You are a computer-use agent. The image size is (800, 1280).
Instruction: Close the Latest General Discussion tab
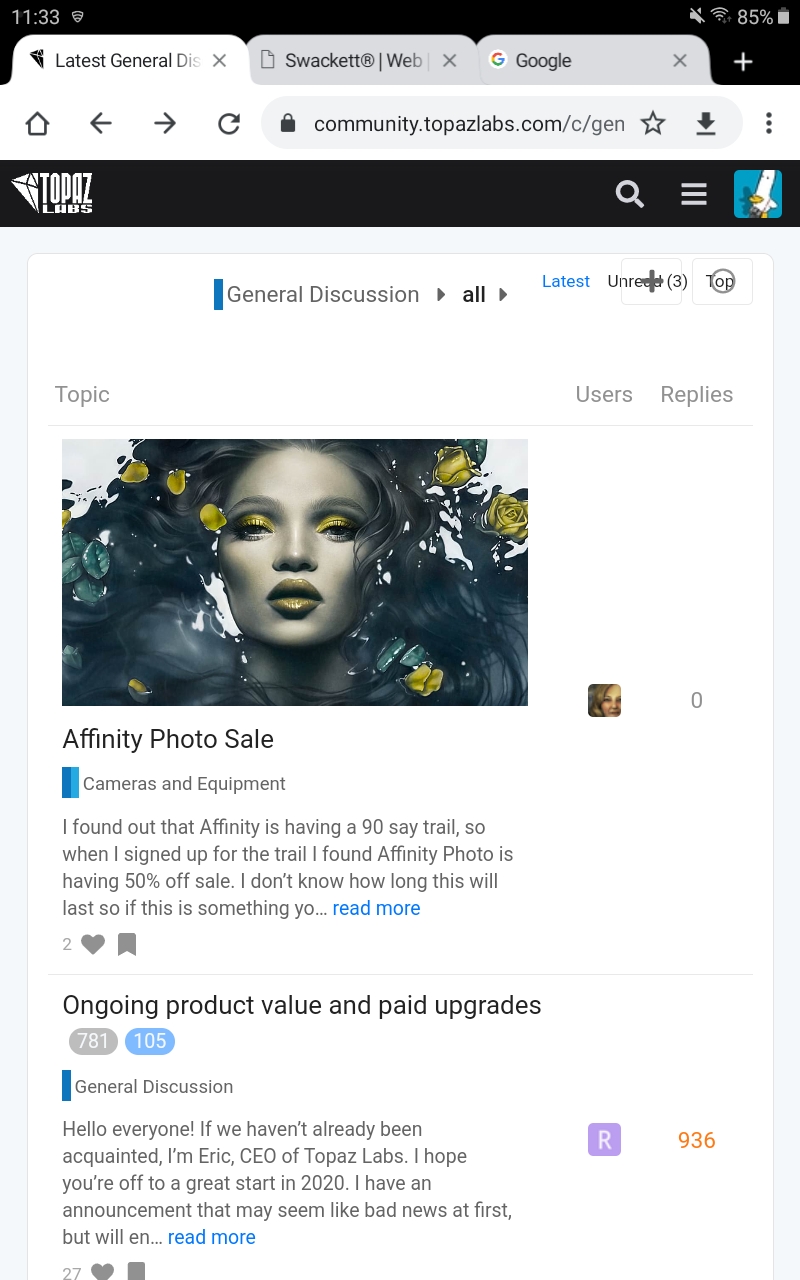[x=219, y=61]
